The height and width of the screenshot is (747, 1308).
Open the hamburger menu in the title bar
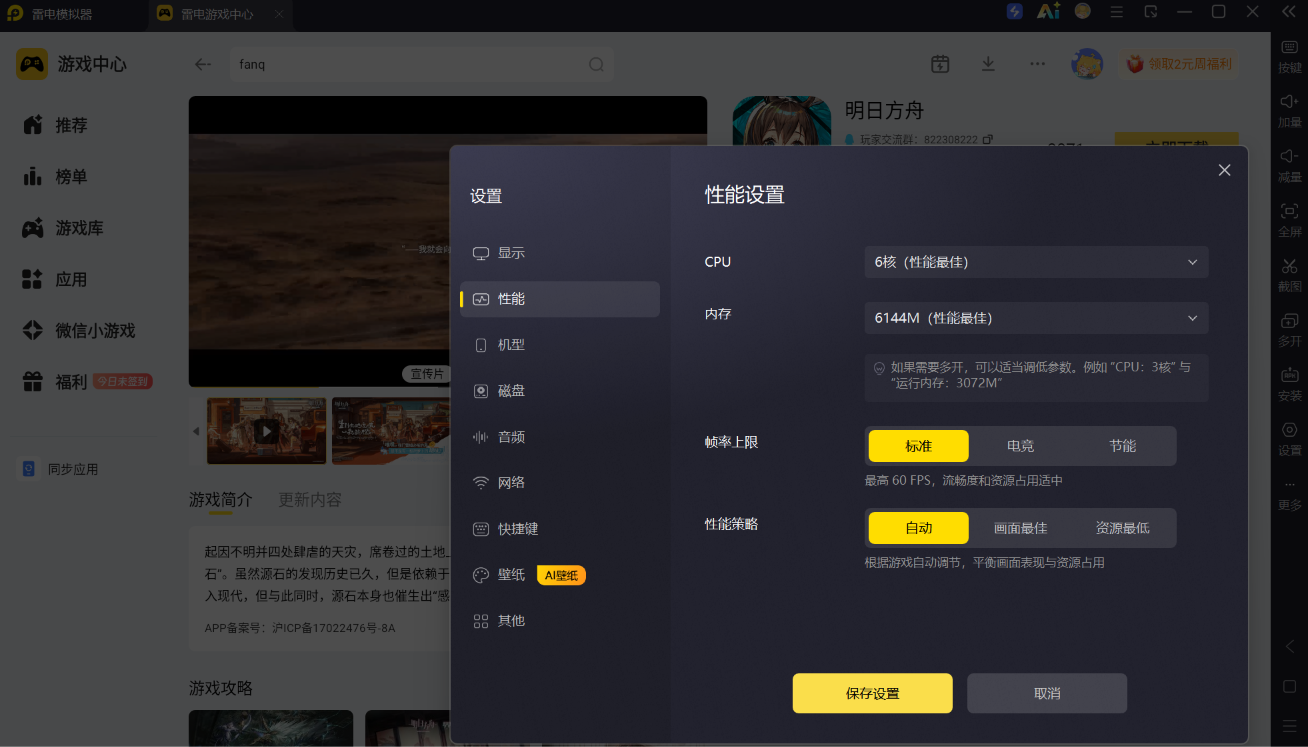point(1117,12)
